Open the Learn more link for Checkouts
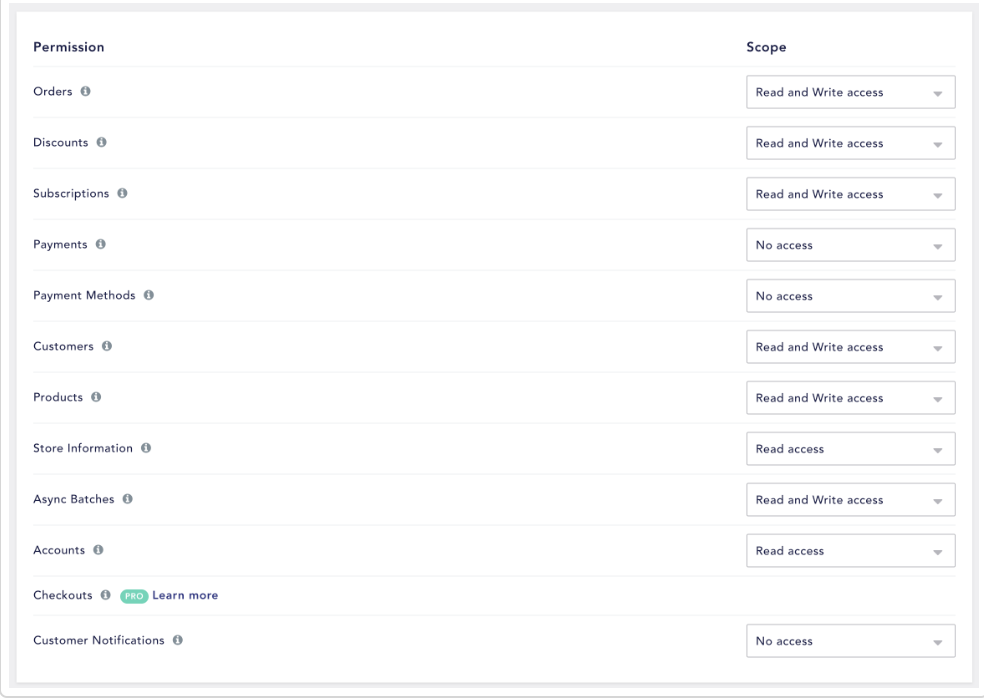This screenshot has height=698, width=984. [185, 596]
